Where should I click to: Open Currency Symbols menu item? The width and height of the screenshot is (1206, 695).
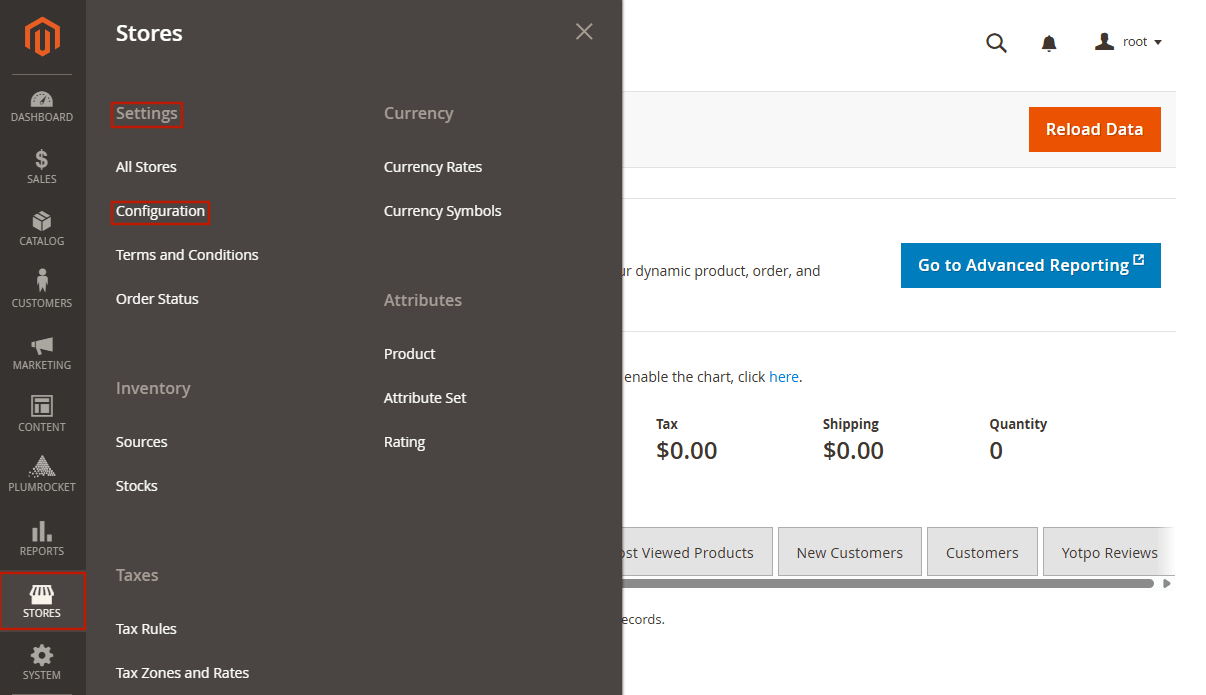[443, 211]
